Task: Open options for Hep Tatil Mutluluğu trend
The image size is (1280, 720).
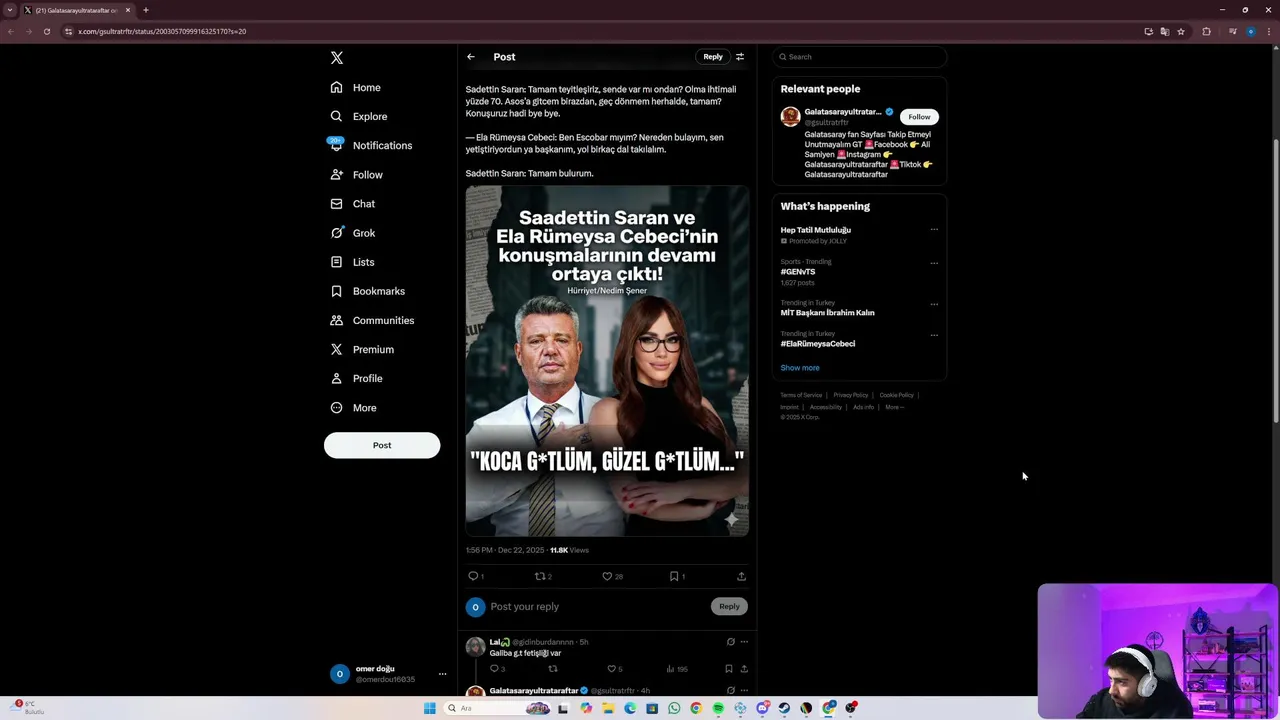Action: click(934, 230)
